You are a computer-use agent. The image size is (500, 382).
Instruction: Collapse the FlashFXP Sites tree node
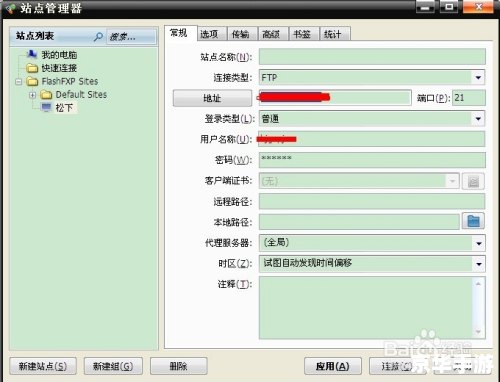pos(19,82)
